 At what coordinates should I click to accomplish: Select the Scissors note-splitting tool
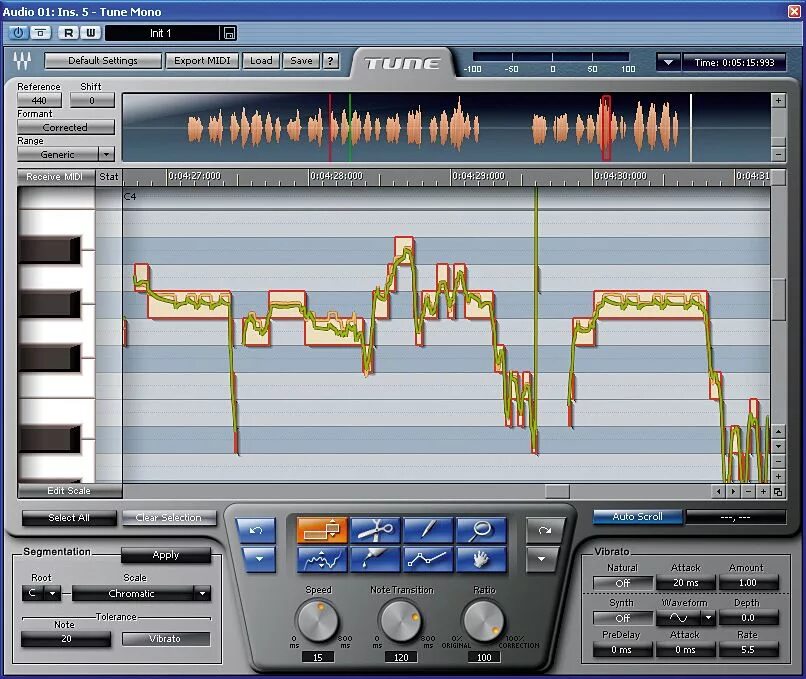[378, 530]
